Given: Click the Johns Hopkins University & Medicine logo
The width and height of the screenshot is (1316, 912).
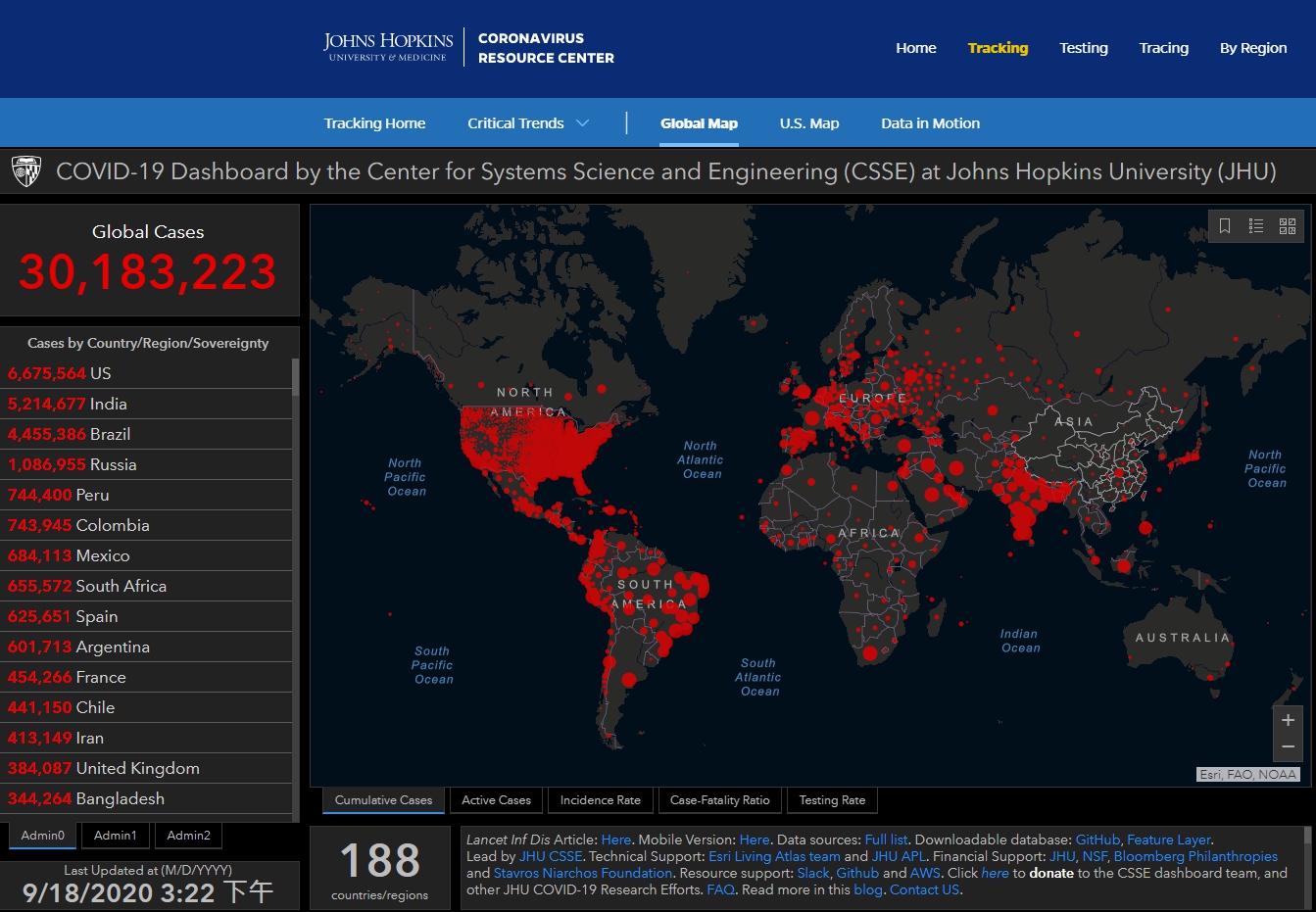Looking at the screenshot, I should pyautogui.click(x=388, y=47).
